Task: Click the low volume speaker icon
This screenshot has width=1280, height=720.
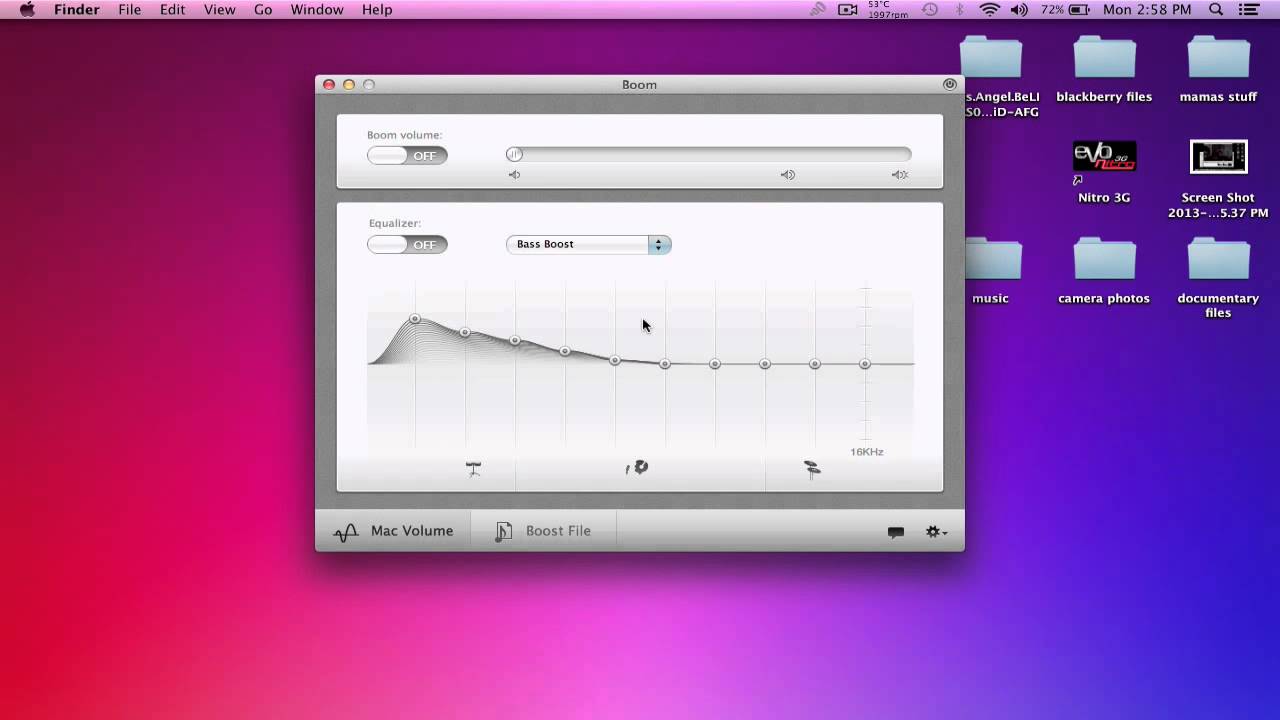Action: [x=514, y=175]
